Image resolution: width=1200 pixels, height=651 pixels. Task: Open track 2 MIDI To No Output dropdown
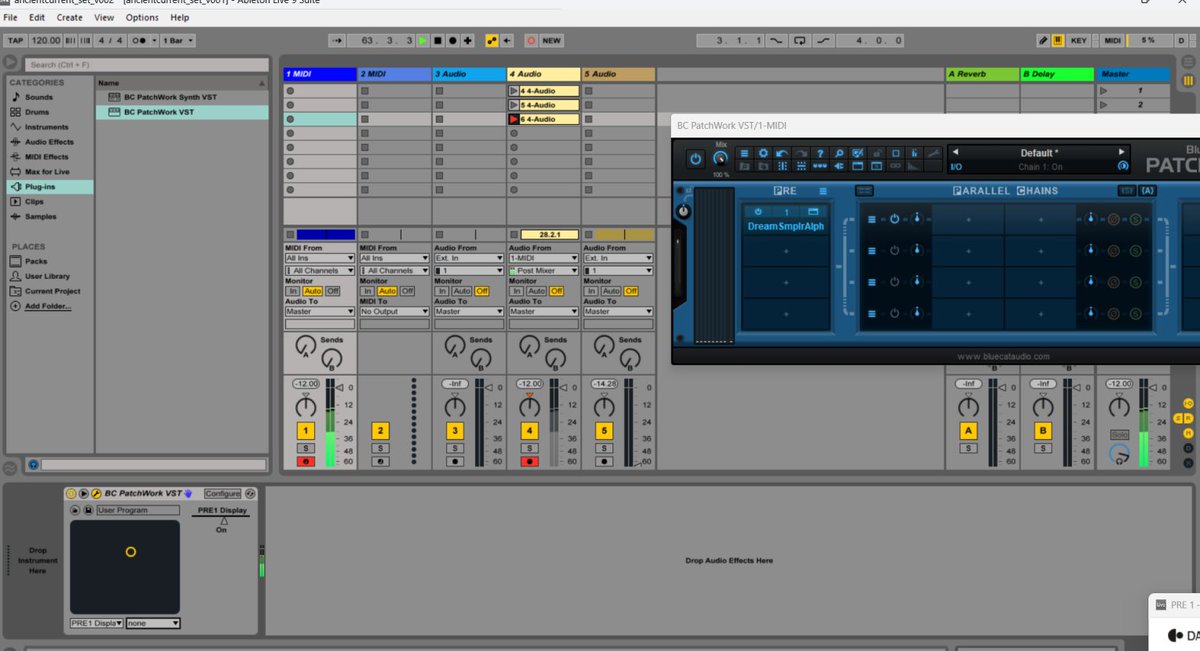pos(395,311)
